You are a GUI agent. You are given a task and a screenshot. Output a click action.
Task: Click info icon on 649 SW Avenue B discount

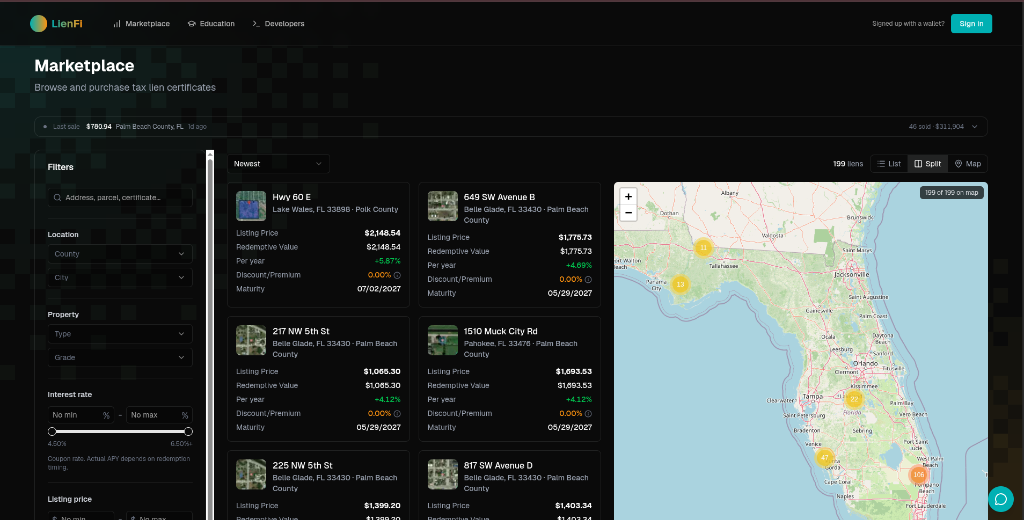(x=588, y=280)
